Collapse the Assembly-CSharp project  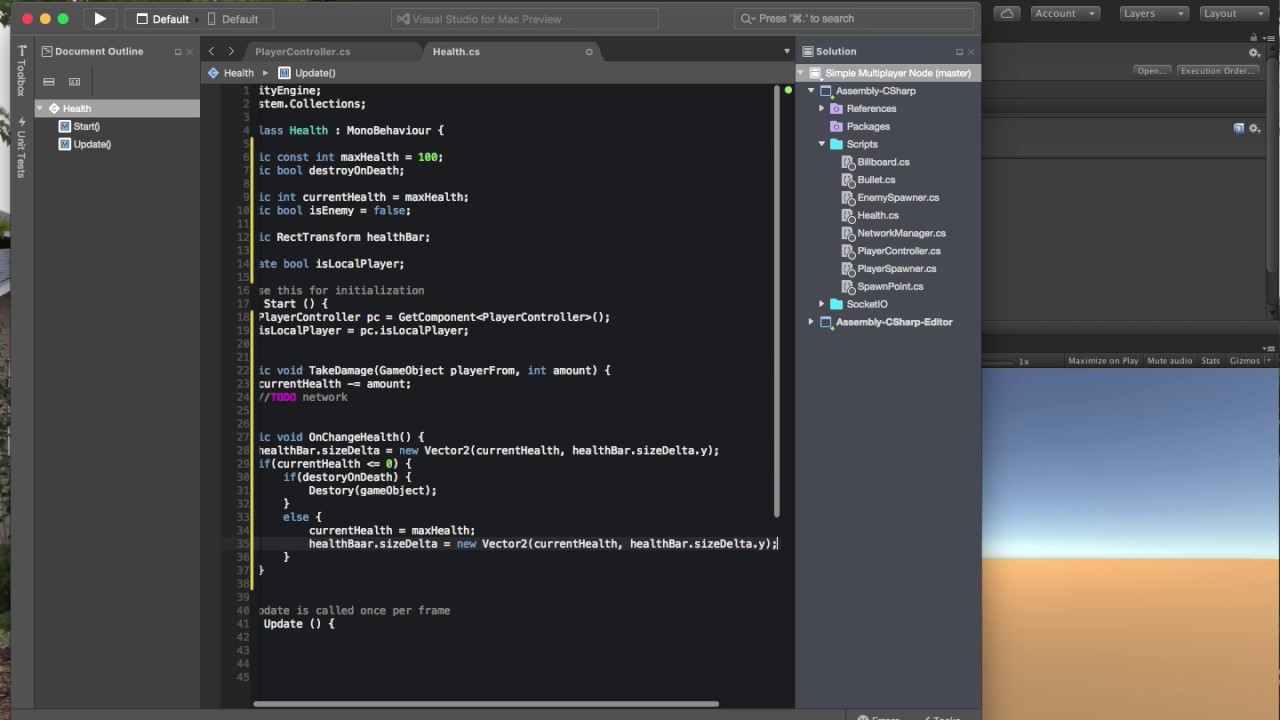(x=811, y=91)
